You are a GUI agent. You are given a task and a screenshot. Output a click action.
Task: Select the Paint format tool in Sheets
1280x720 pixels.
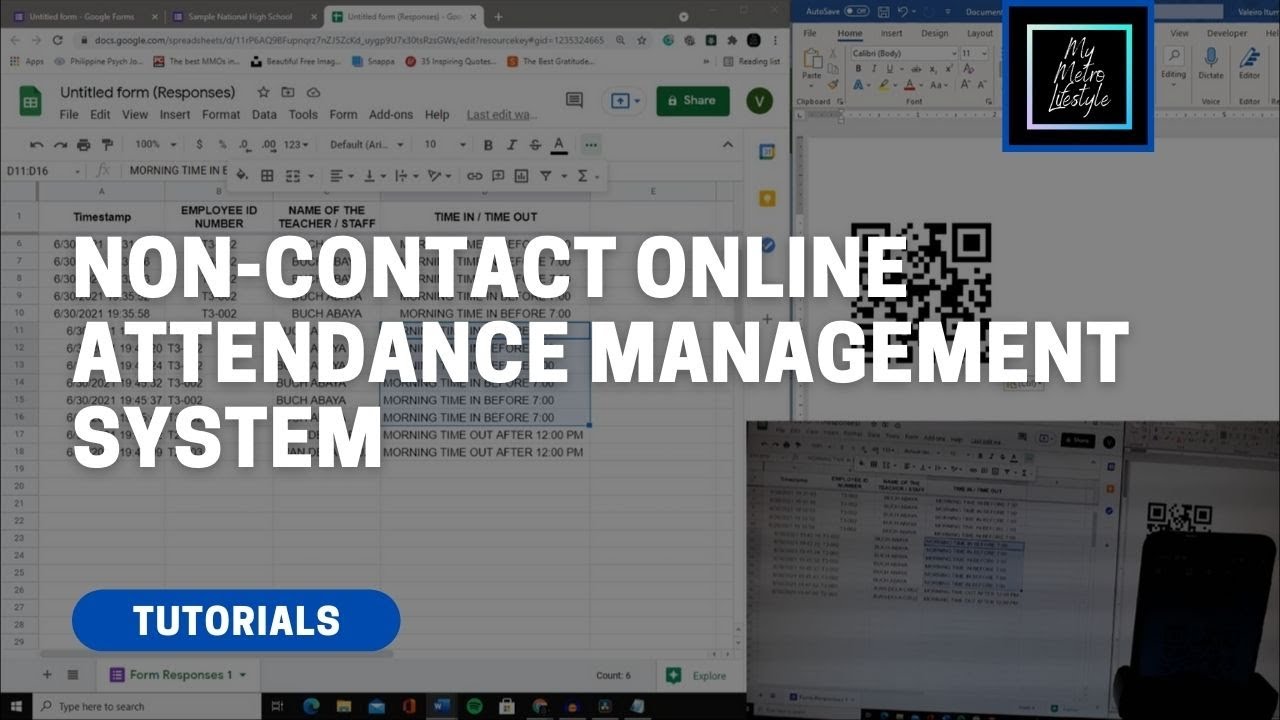pyautogui.click(x=107, y=145)
